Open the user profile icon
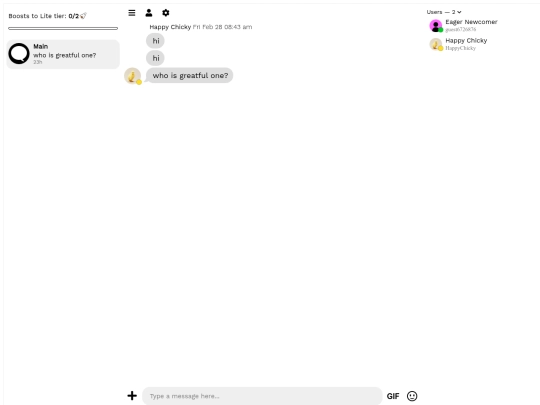540x405 pixels. click(x=148, y=13)
